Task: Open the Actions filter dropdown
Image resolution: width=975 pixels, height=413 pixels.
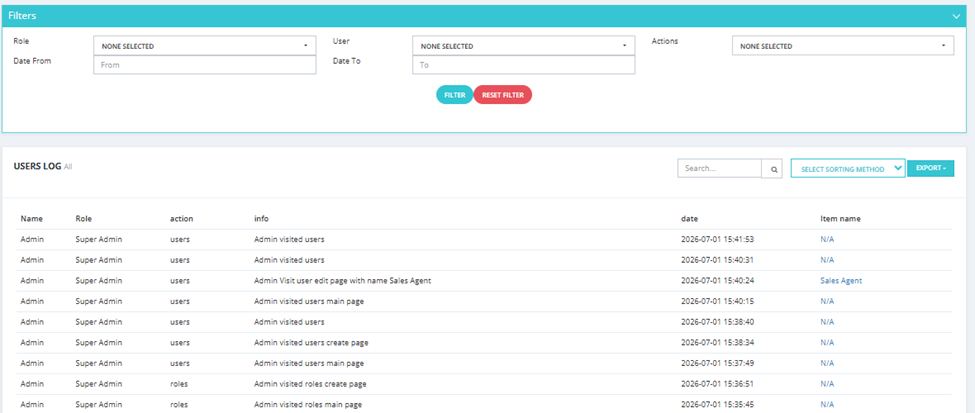Action: pyautogui.click(x=843, y=46)
